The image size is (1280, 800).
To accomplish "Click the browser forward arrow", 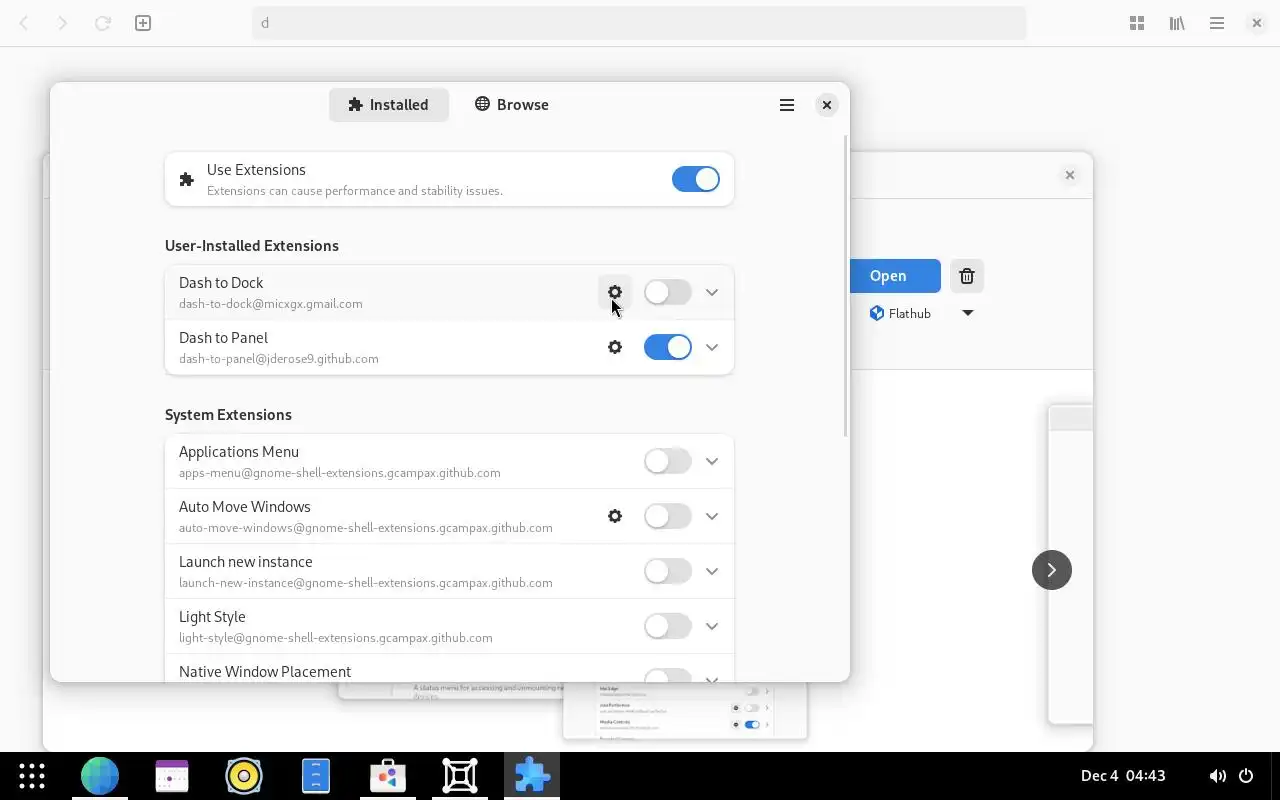I will [62, 23].
